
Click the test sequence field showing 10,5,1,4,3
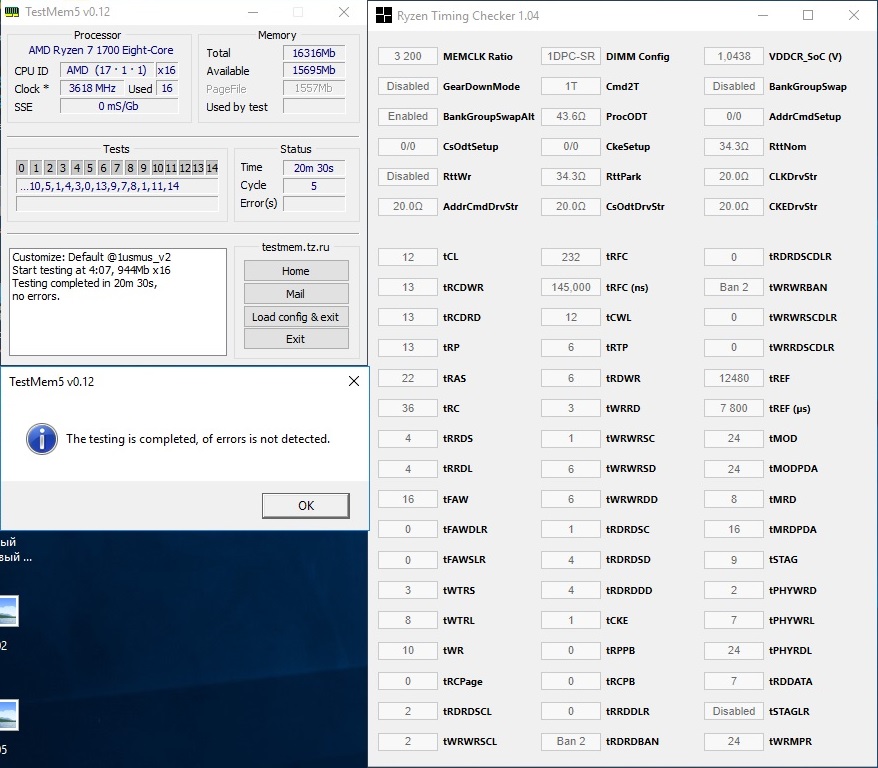(117, 186)
